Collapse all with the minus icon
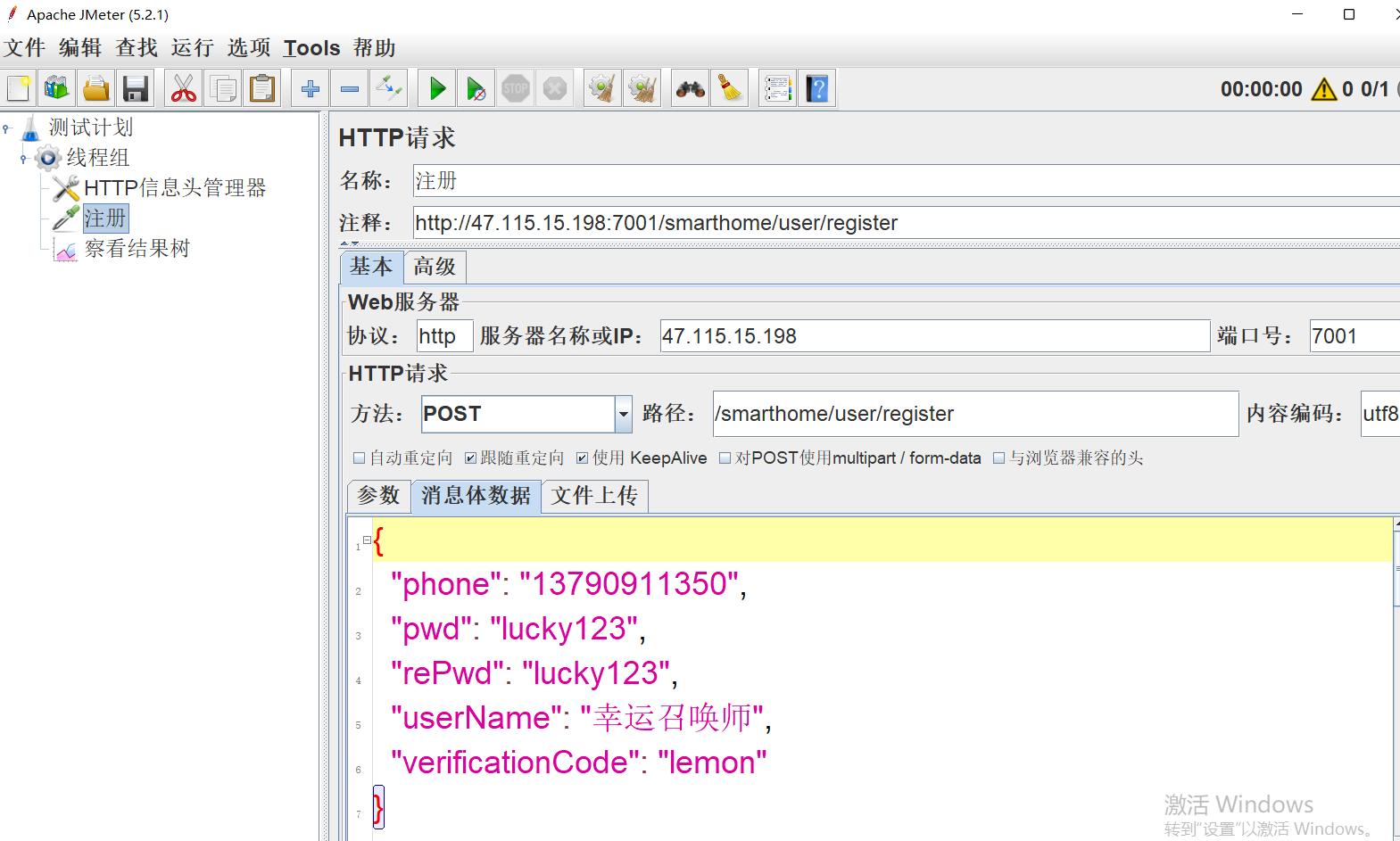The image size is (1400, 841). (x=350, y=88)
